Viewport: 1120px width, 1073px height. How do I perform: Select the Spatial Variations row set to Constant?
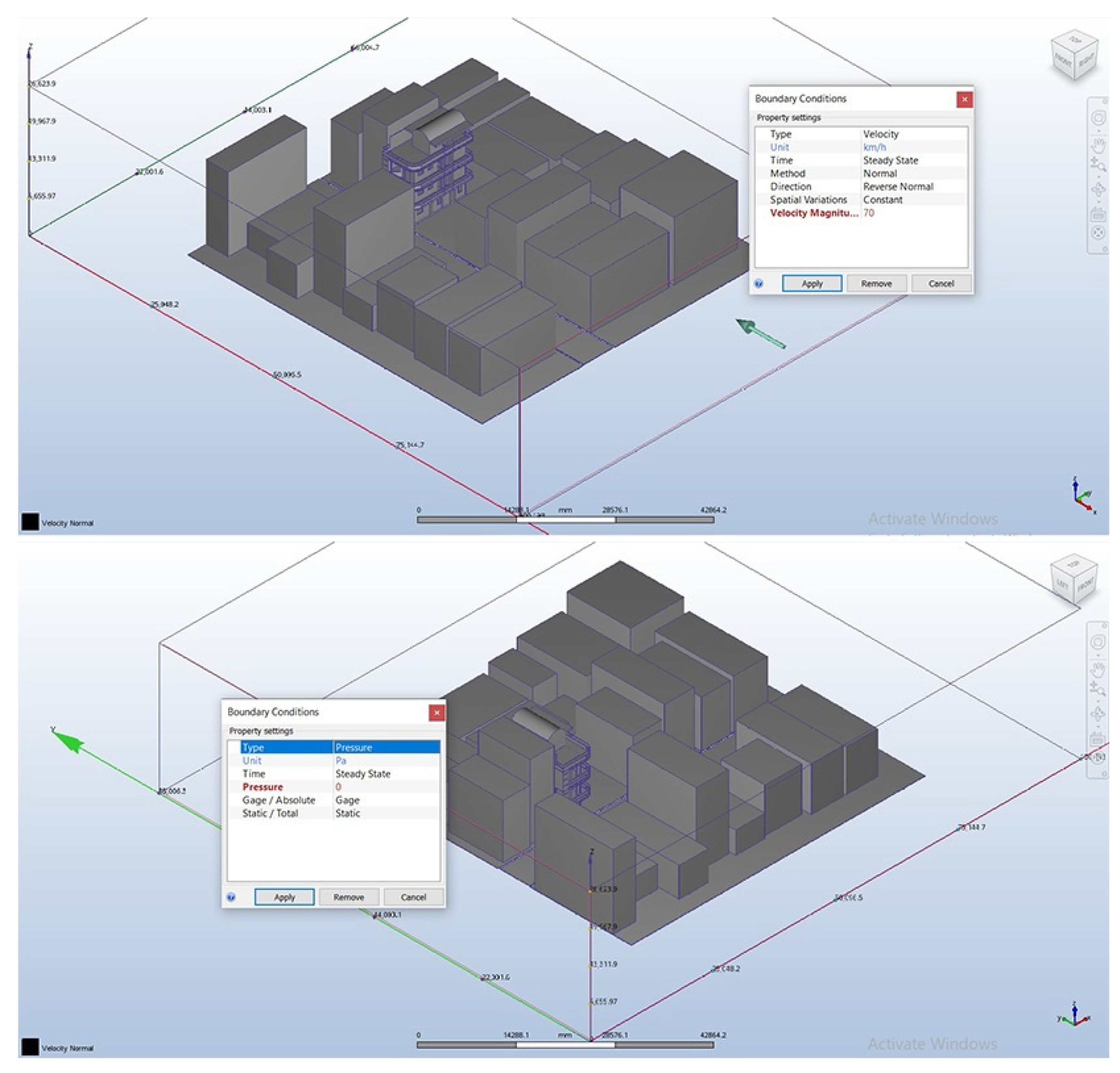[883, 199]
